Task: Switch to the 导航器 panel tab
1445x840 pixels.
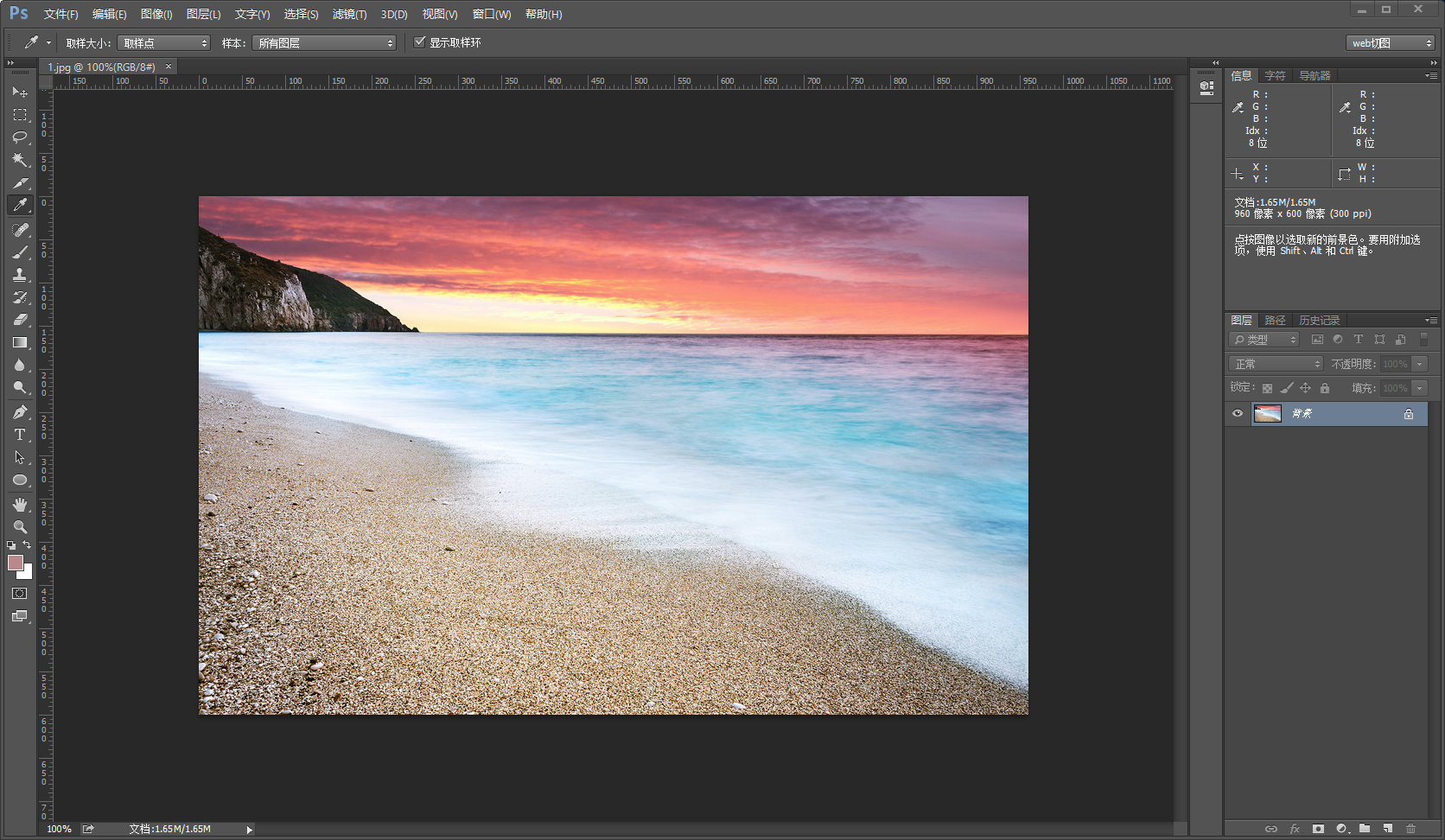Action: [1315, 76]
